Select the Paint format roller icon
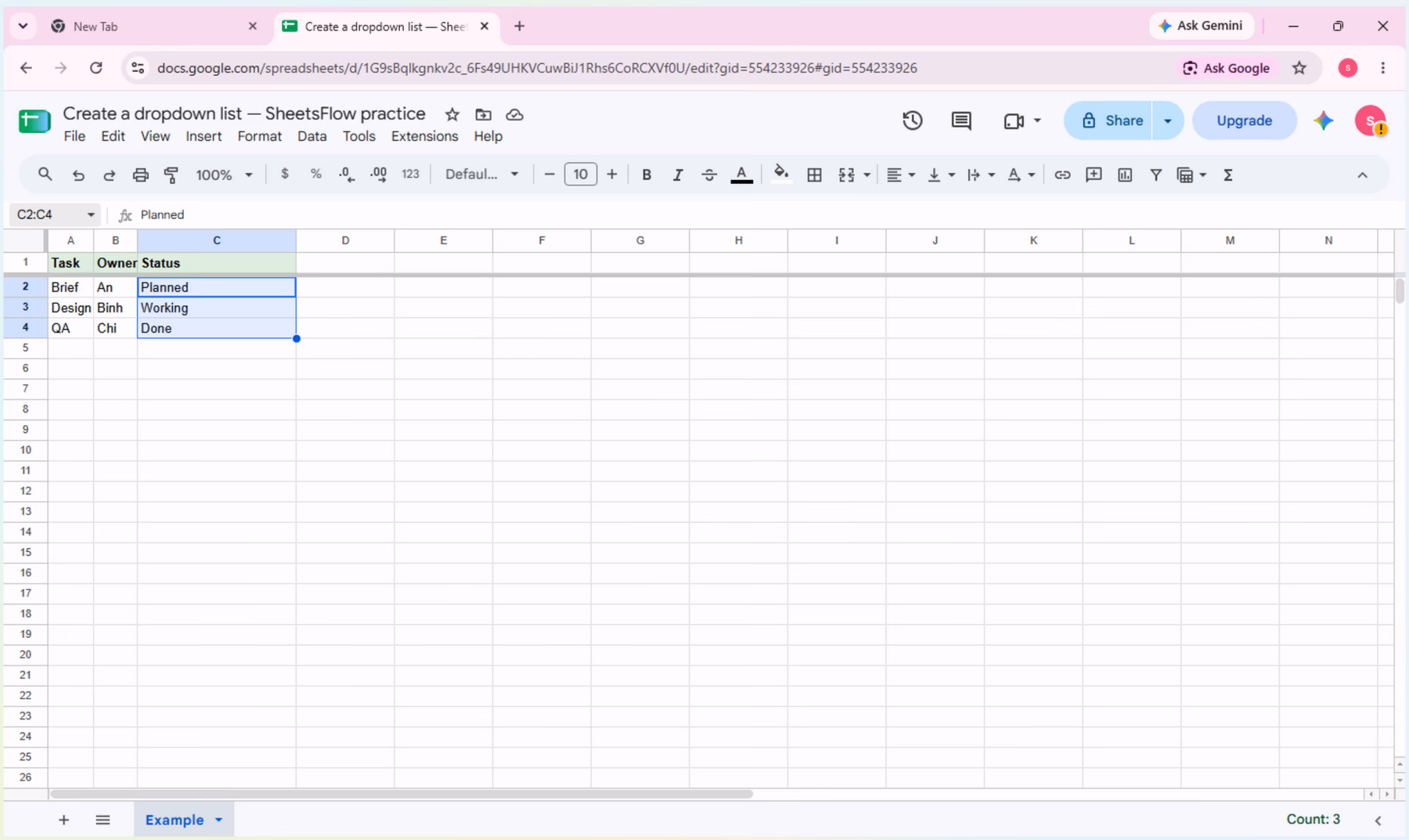The height and width of the screenshot is (840, 1409). pyautogui.click(x=171, y=175)
